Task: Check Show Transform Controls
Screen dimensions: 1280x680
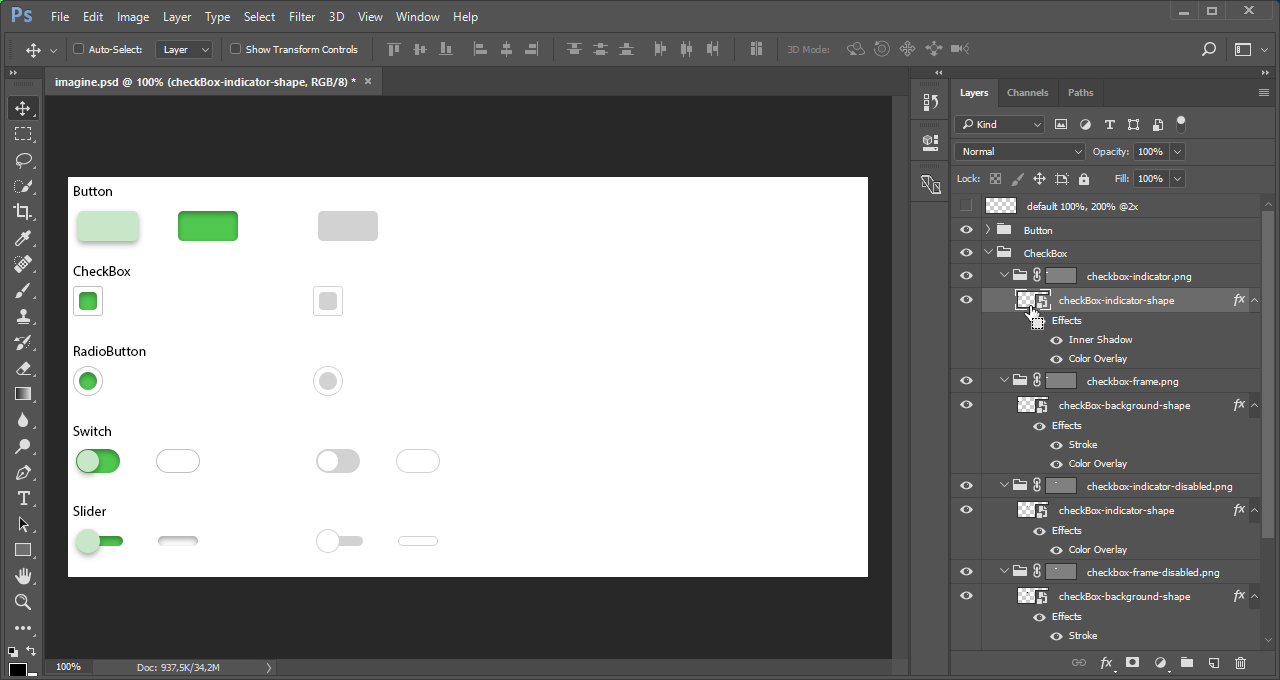Action: pos(236,49)
